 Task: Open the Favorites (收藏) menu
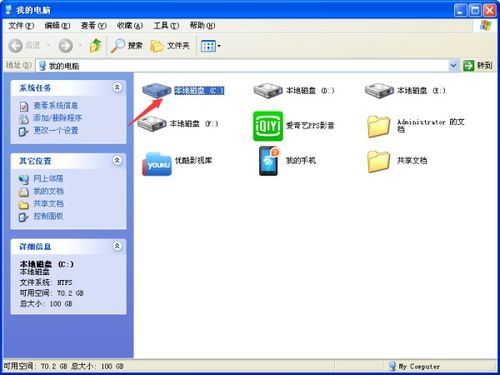pyautogui.click(x=130, y=25)
